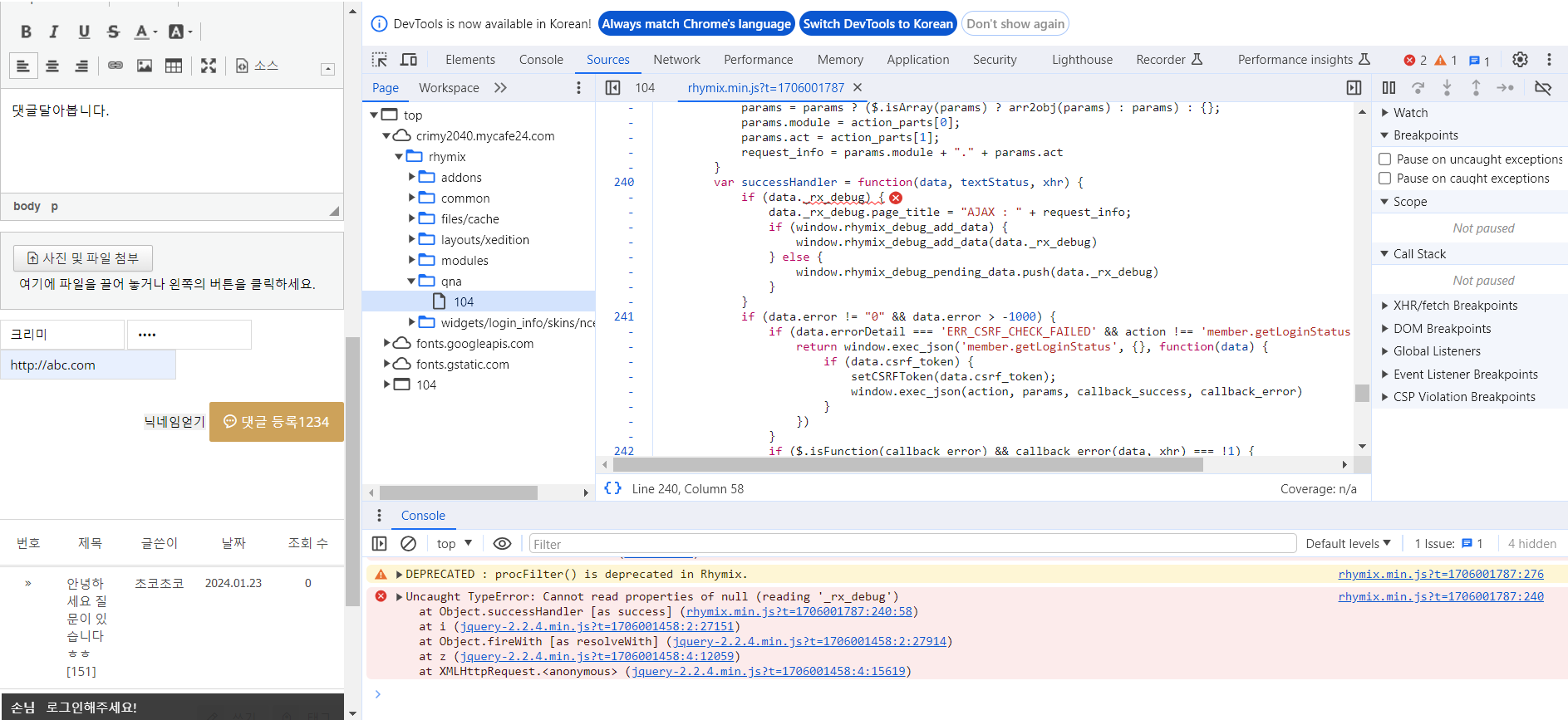This screenshot has height=720, width=1568.
Task: Dismiss language banner with Don't show again
Action: click(1015, 24)
